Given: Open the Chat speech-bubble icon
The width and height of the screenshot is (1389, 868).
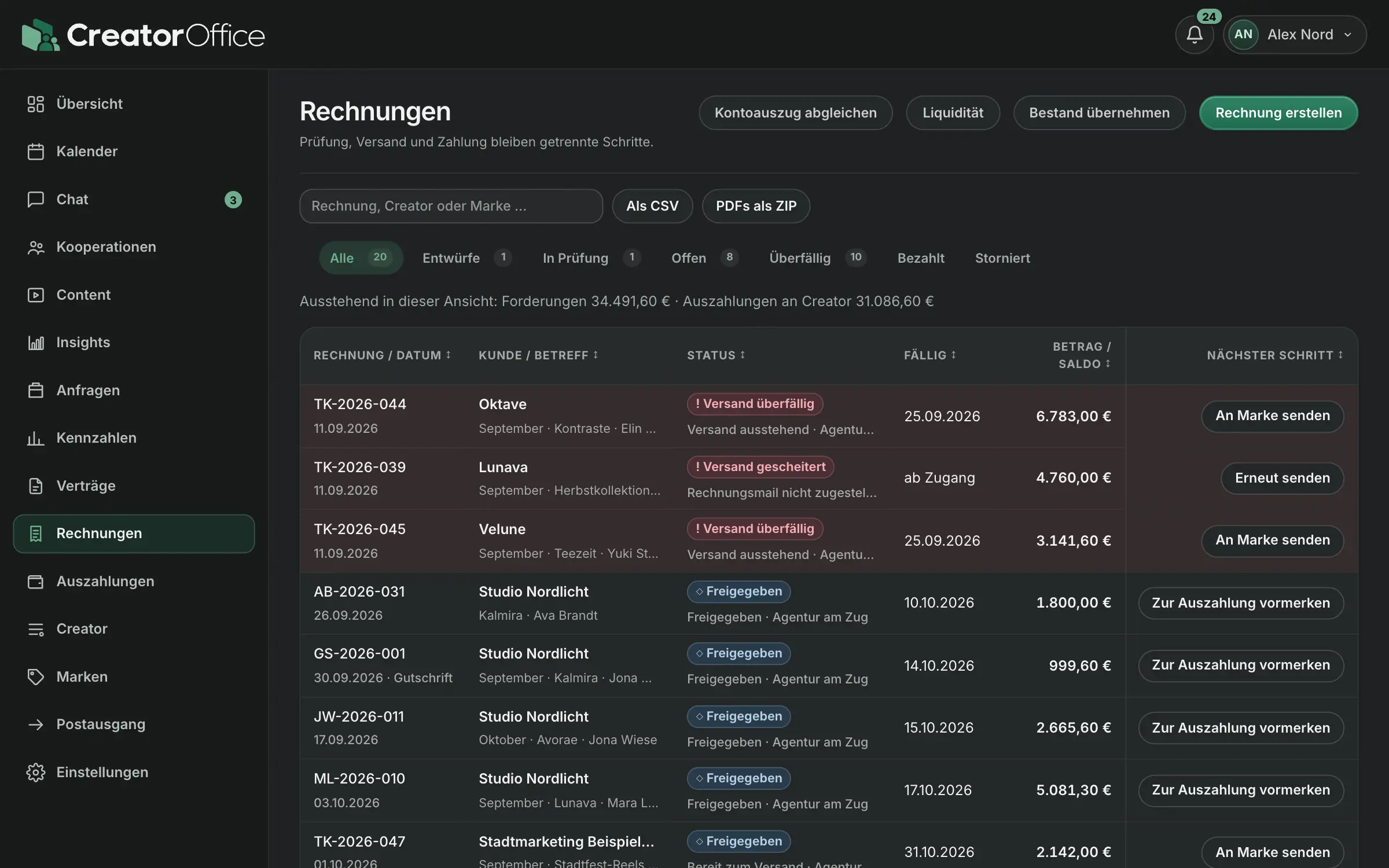Looking at the screenshot, I should pos(36,200).
